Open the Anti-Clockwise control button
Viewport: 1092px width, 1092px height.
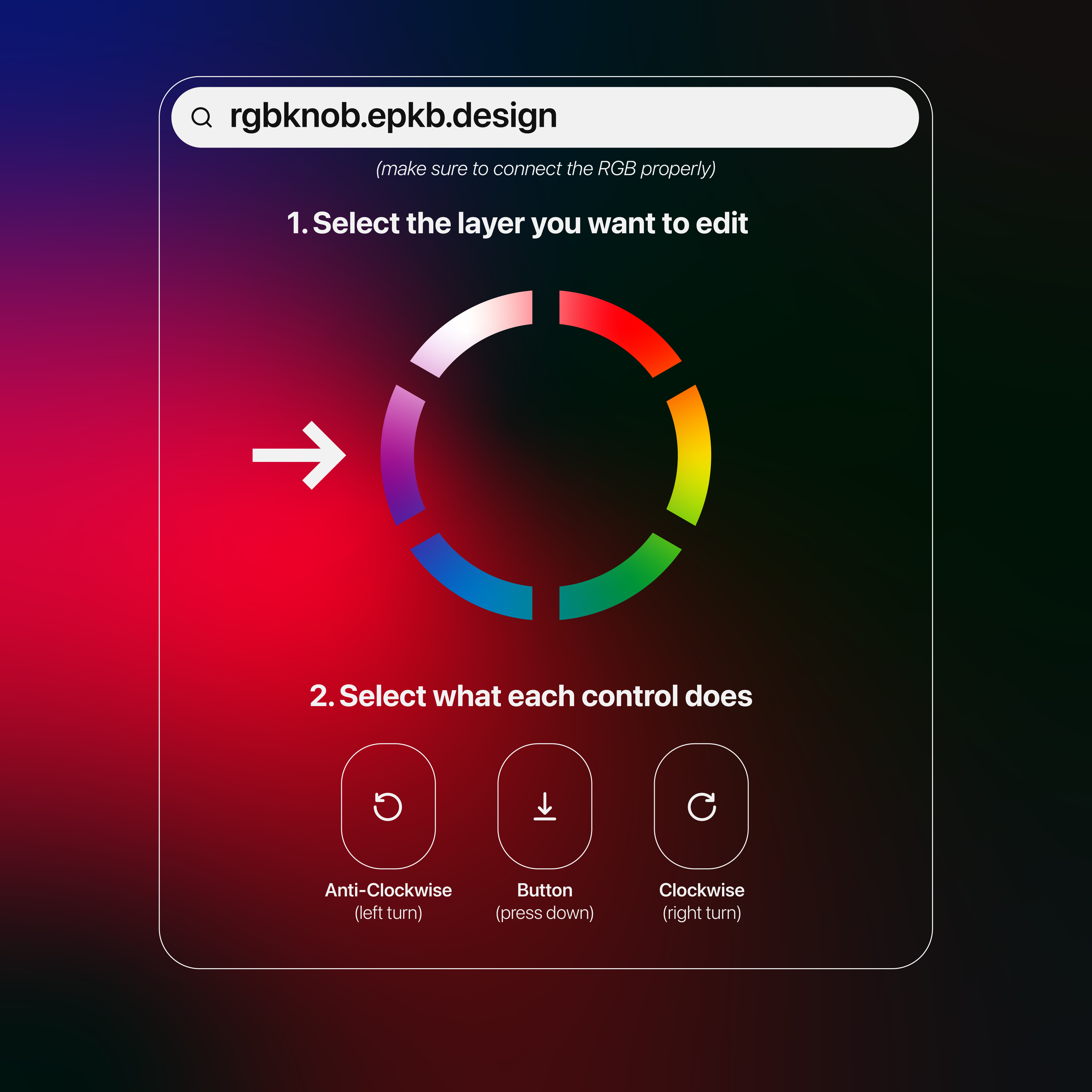pos(388,806)
